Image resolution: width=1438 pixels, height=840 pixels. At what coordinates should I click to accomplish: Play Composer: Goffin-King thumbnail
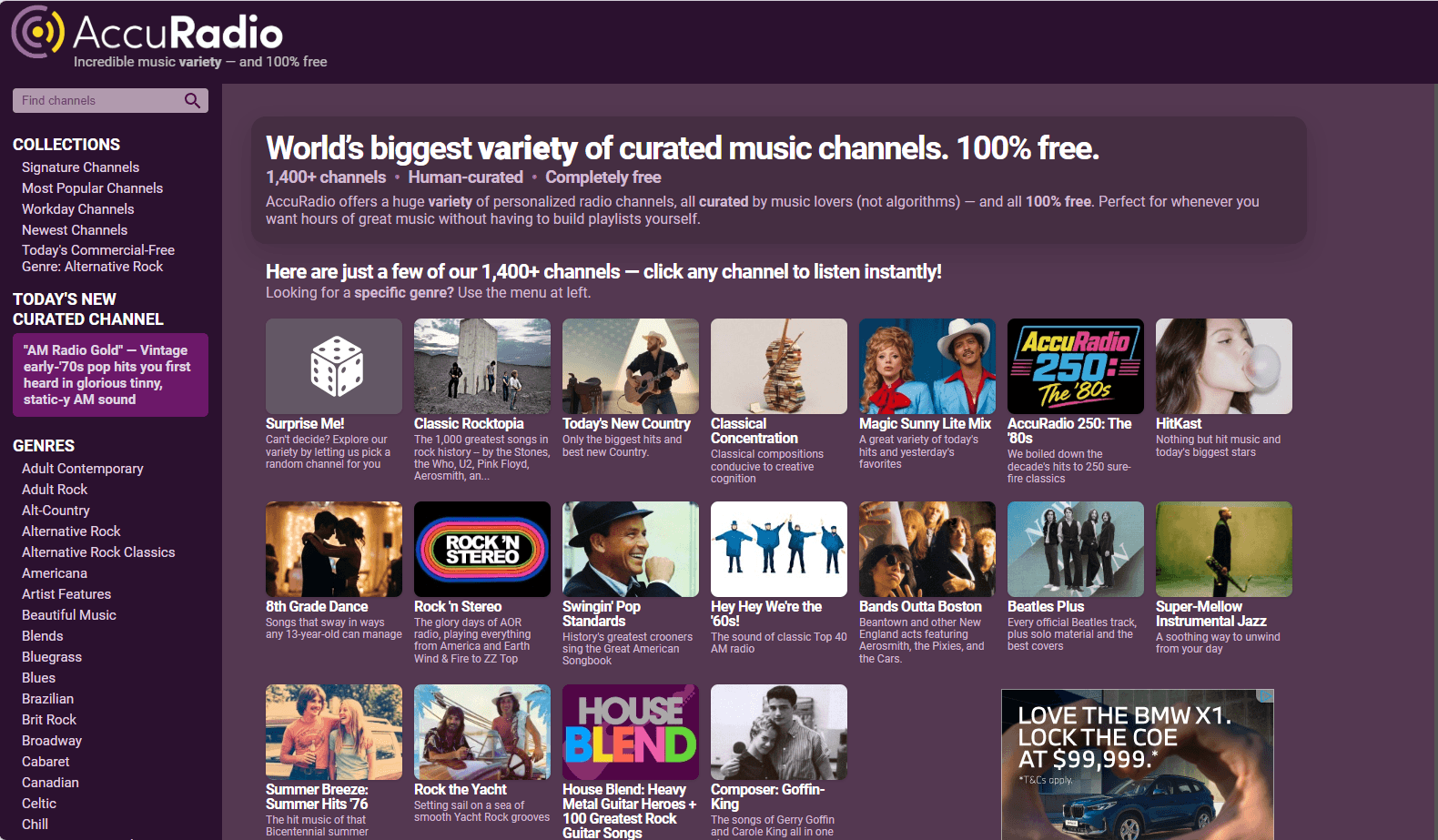click(x=779, y=732)
